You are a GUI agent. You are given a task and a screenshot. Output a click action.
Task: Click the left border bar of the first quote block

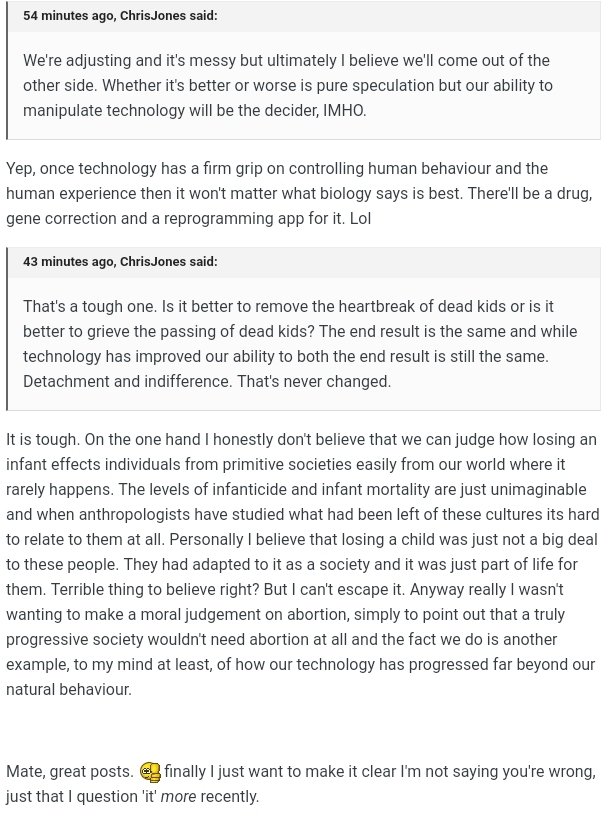click(x=7, y=70)
